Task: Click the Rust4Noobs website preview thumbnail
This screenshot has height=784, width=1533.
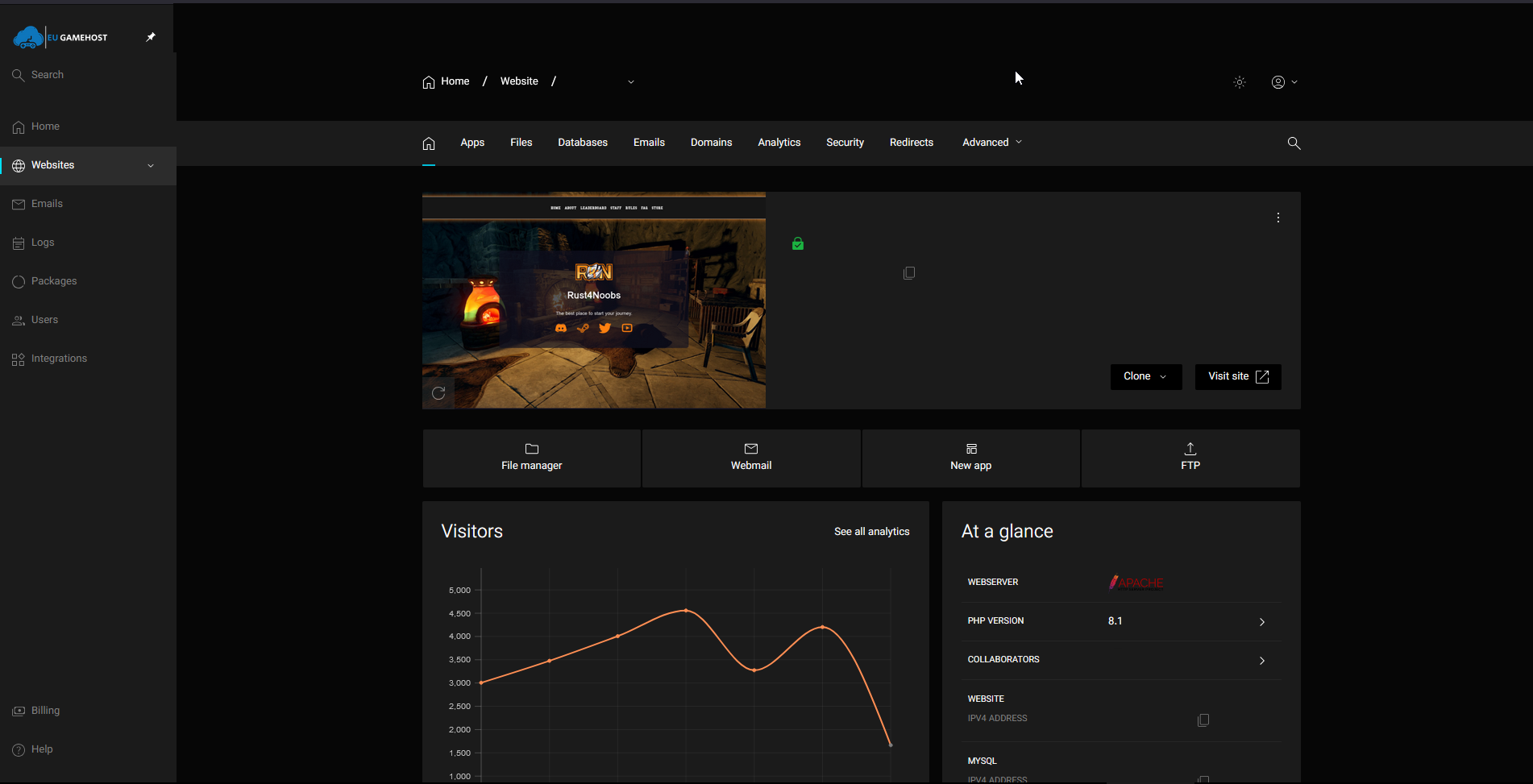Action: click(x=594, y=300)
